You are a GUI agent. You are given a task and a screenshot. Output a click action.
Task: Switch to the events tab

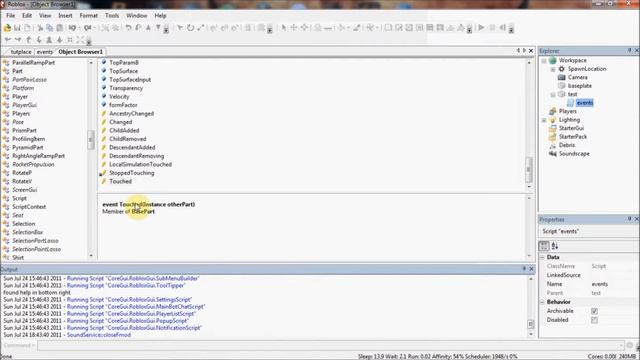point(44,52)
